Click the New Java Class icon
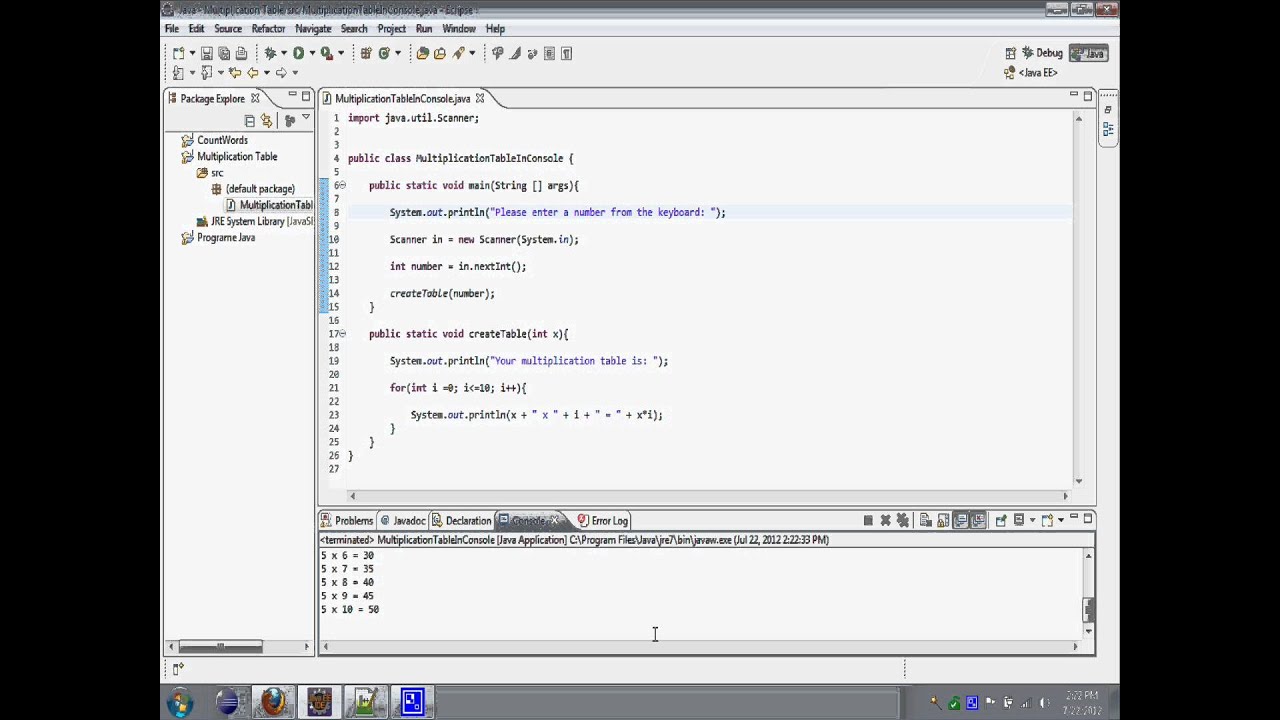 [384, 53]
